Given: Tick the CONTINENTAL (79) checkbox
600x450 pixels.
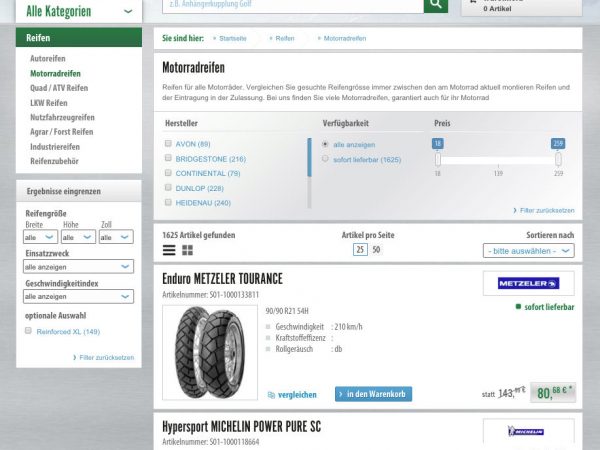Looking at the screenshot, I should pyautogui.click(x=168, y=173).
